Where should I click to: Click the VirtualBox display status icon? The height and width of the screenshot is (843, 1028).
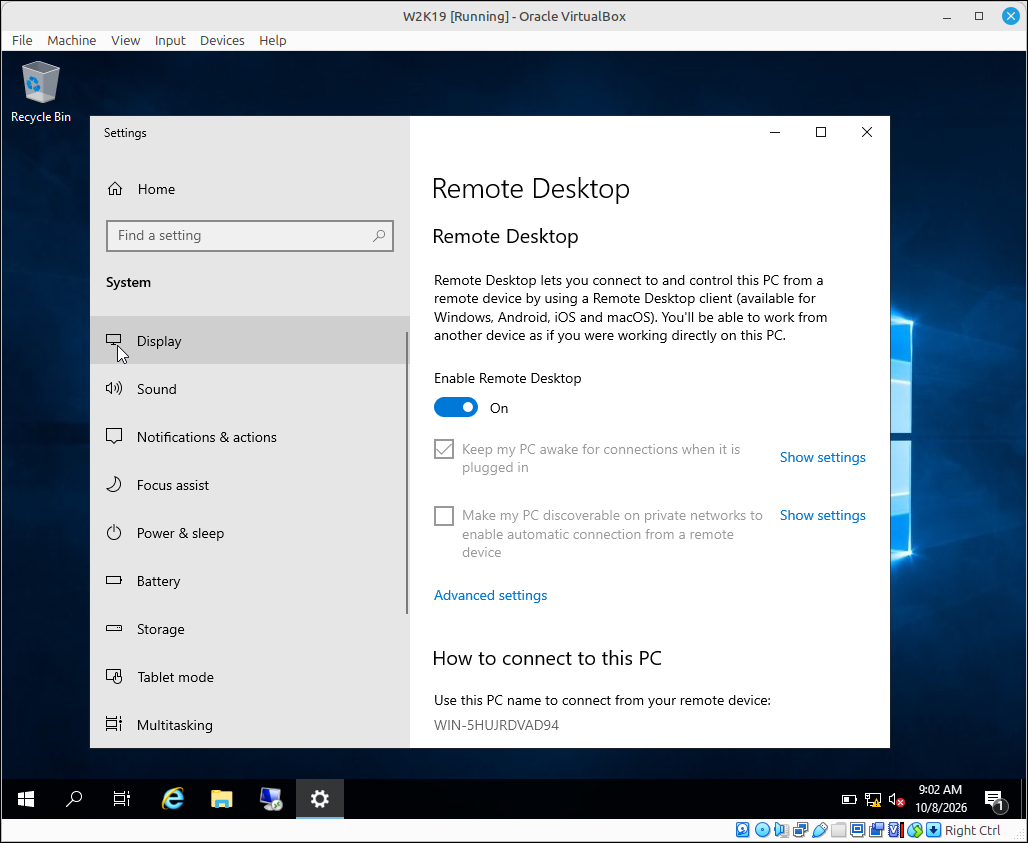coord(858,830)
